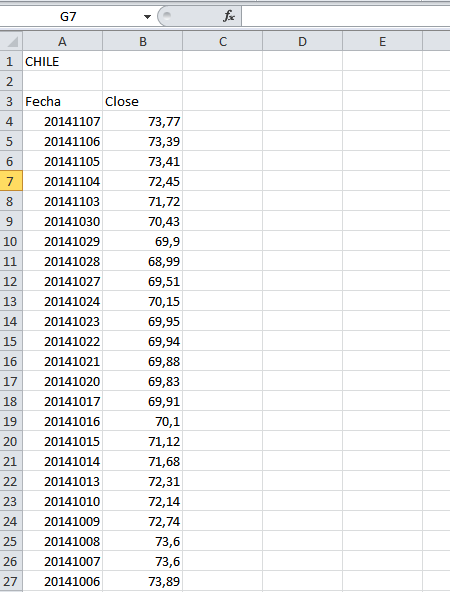
Task: Select column C header
Action: tap(223, 41)
